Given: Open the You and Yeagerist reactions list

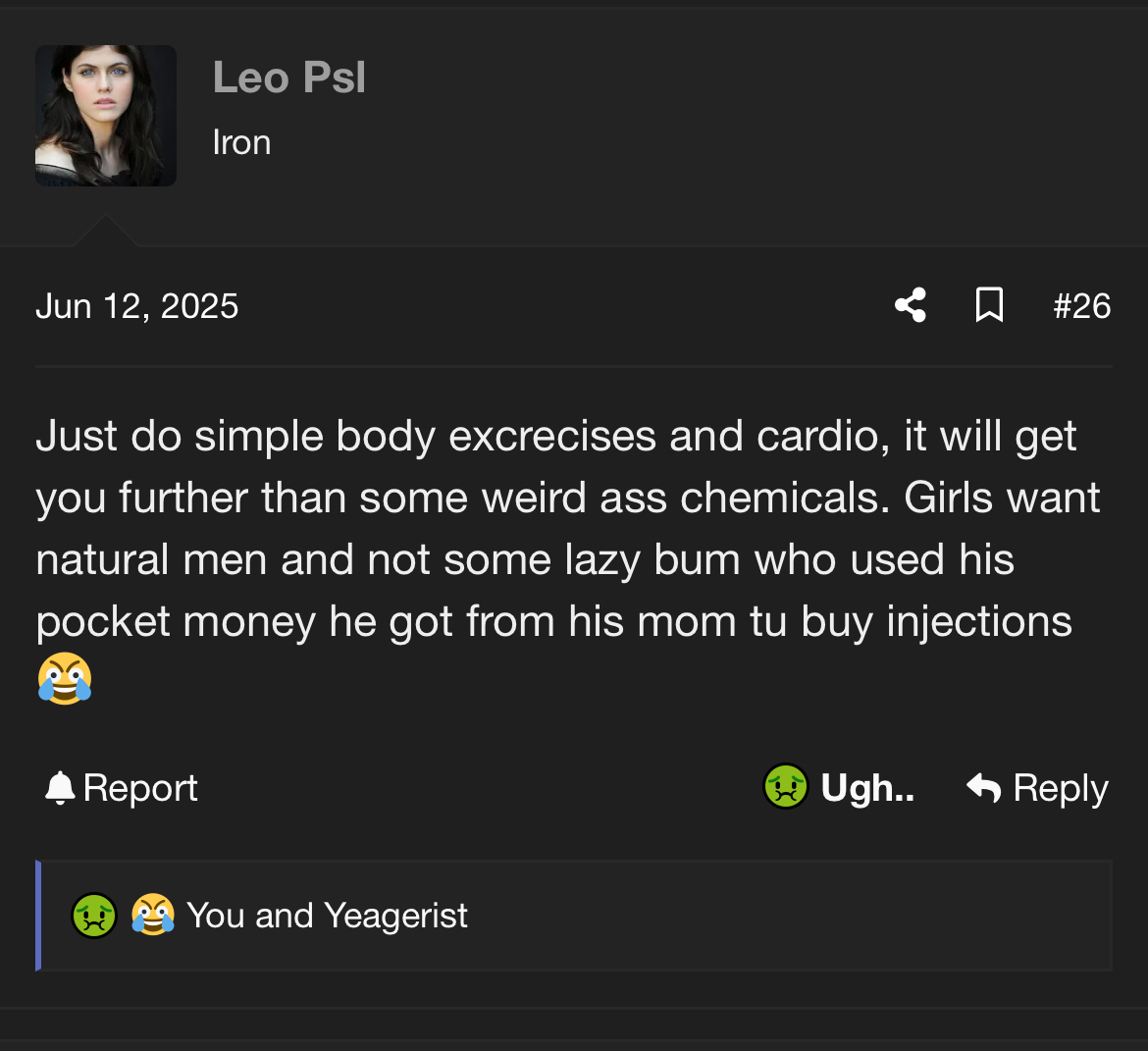Looking at the screenshot, I should [x=327, y=916].
